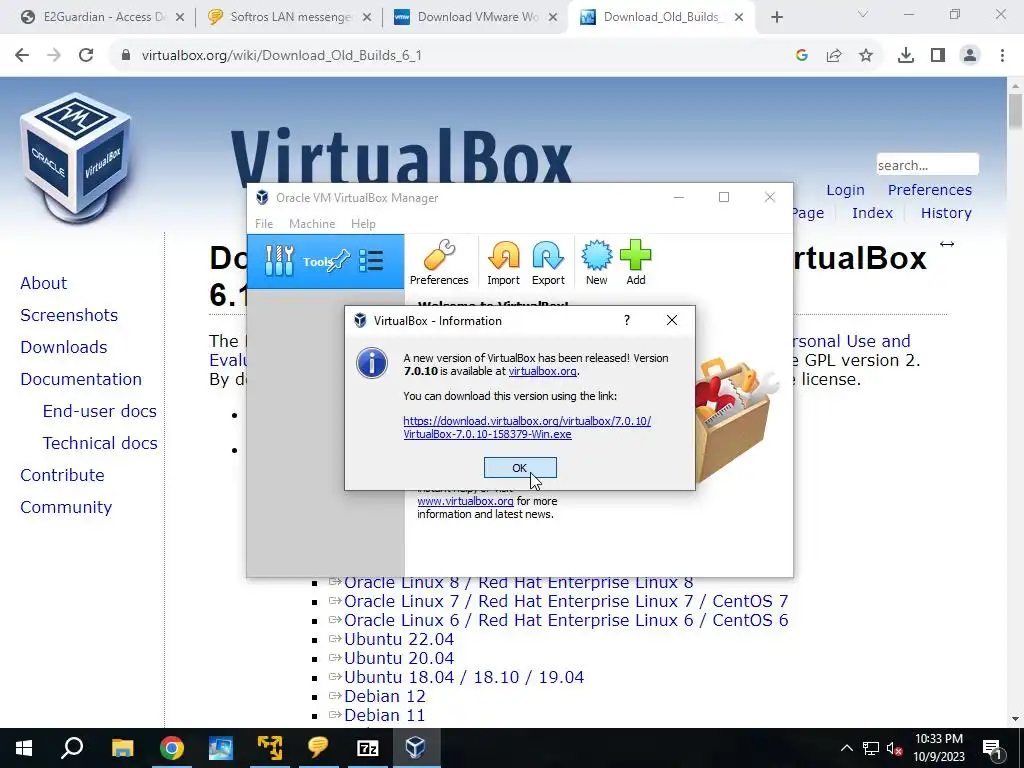Open End-user docs link
The image size is (1024, 768).
pos(99,411)
